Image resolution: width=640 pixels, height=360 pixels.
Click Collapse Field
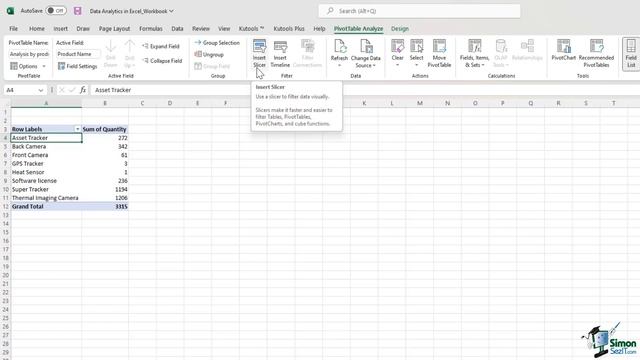[x=162, y=60]
